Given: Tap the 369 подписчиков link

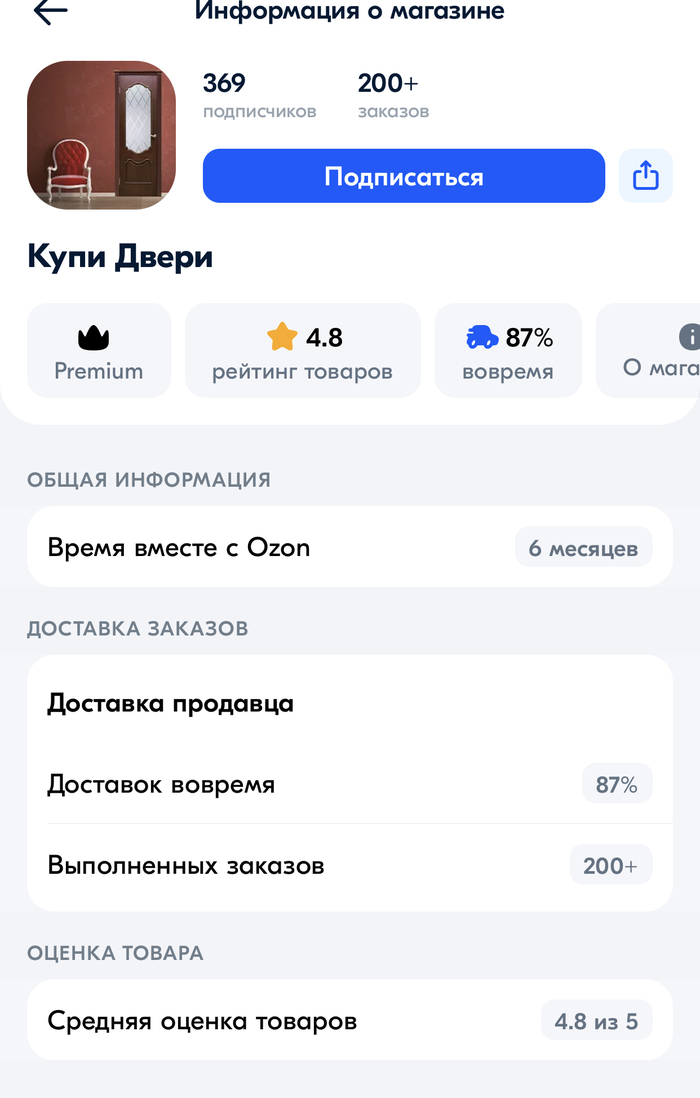Looking at the screenshot, I should 258,96.
